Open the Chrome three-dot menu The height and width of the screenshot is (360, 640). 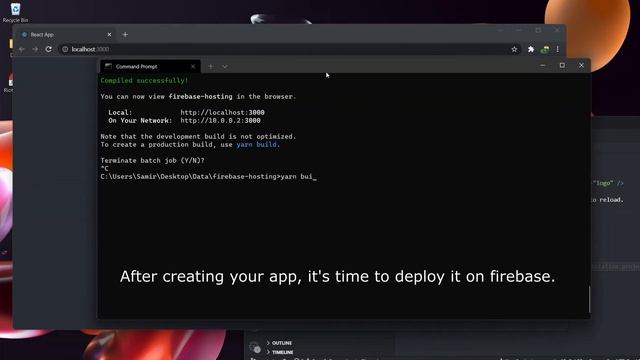point(558,49)
